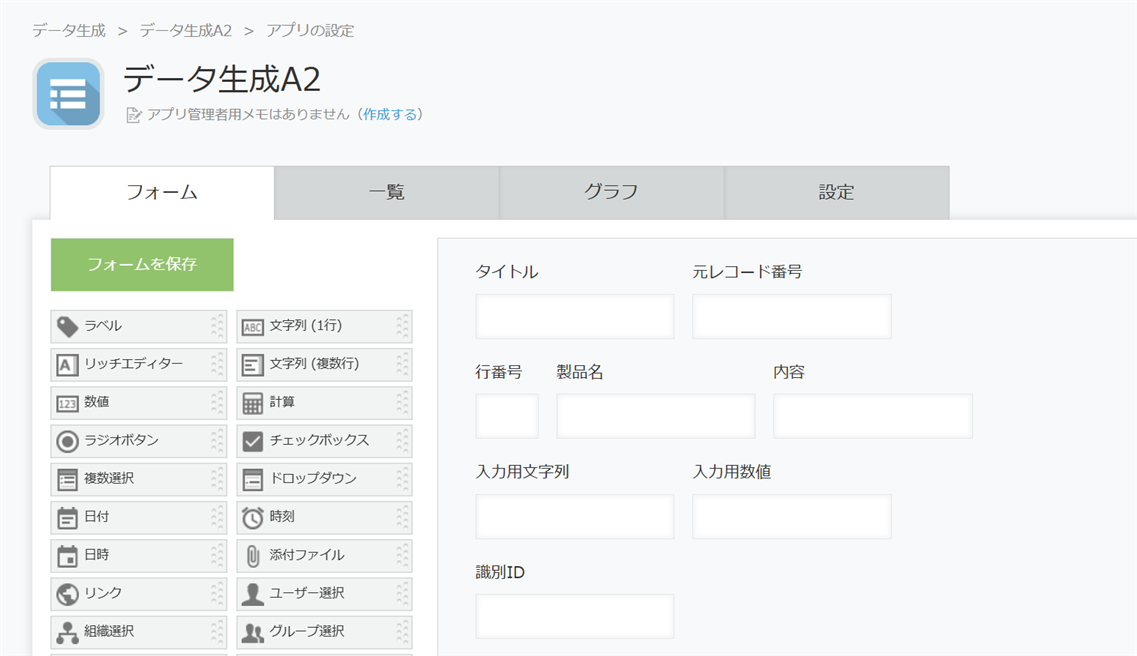Select the 元レコード番号 field label
Viewport: 1137px width, 656px height.
tap(747, 272)
